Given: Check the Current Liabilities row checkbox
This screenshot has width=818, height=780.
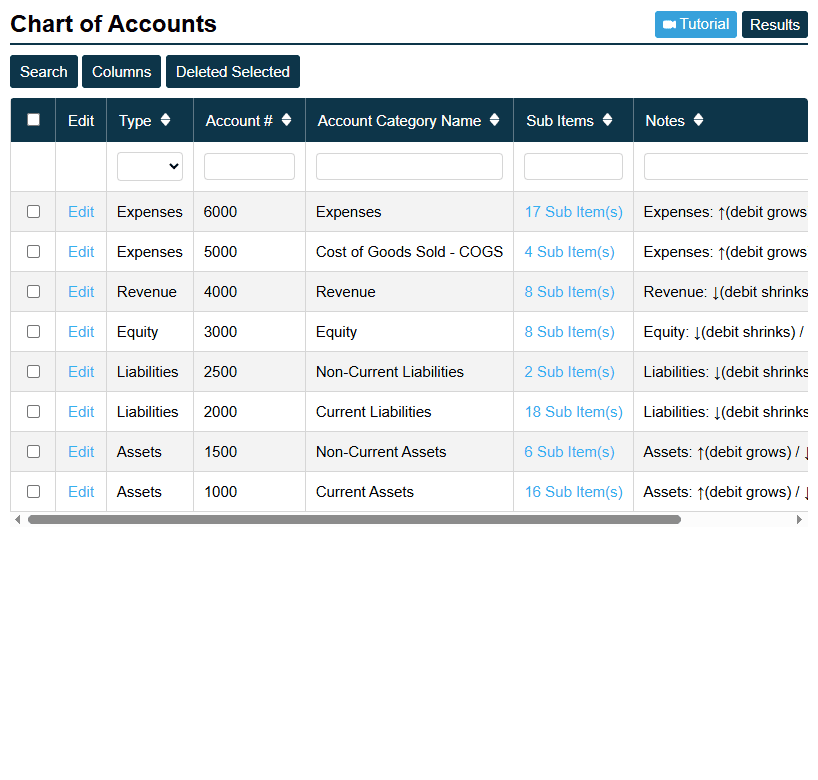Looking at the screenshot, I should 33,412.
